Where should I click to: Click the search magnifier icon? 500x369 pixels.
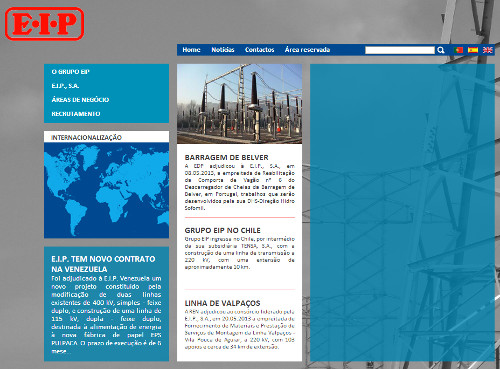pyautogui.click(x=441, y=50)
